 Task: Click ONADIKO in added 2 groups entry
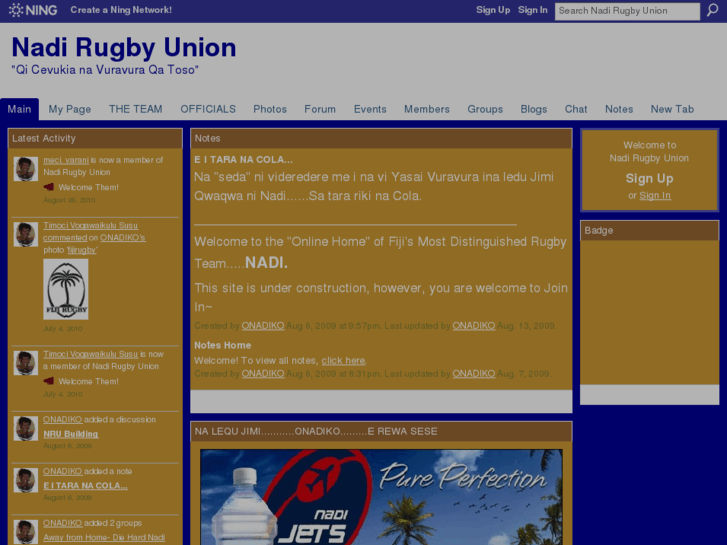(63, 523)
